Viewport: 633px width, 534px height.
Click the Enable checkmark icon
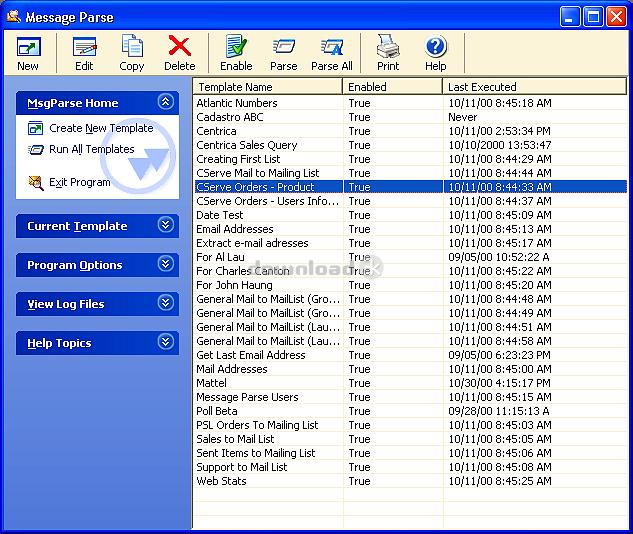coord(236,48)
